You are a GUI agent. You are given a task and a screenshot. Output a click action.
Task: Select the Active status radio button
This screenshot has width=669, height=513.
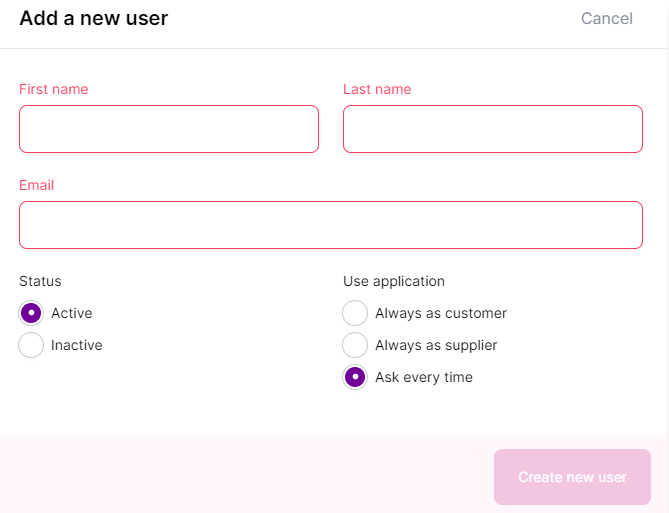32,313
